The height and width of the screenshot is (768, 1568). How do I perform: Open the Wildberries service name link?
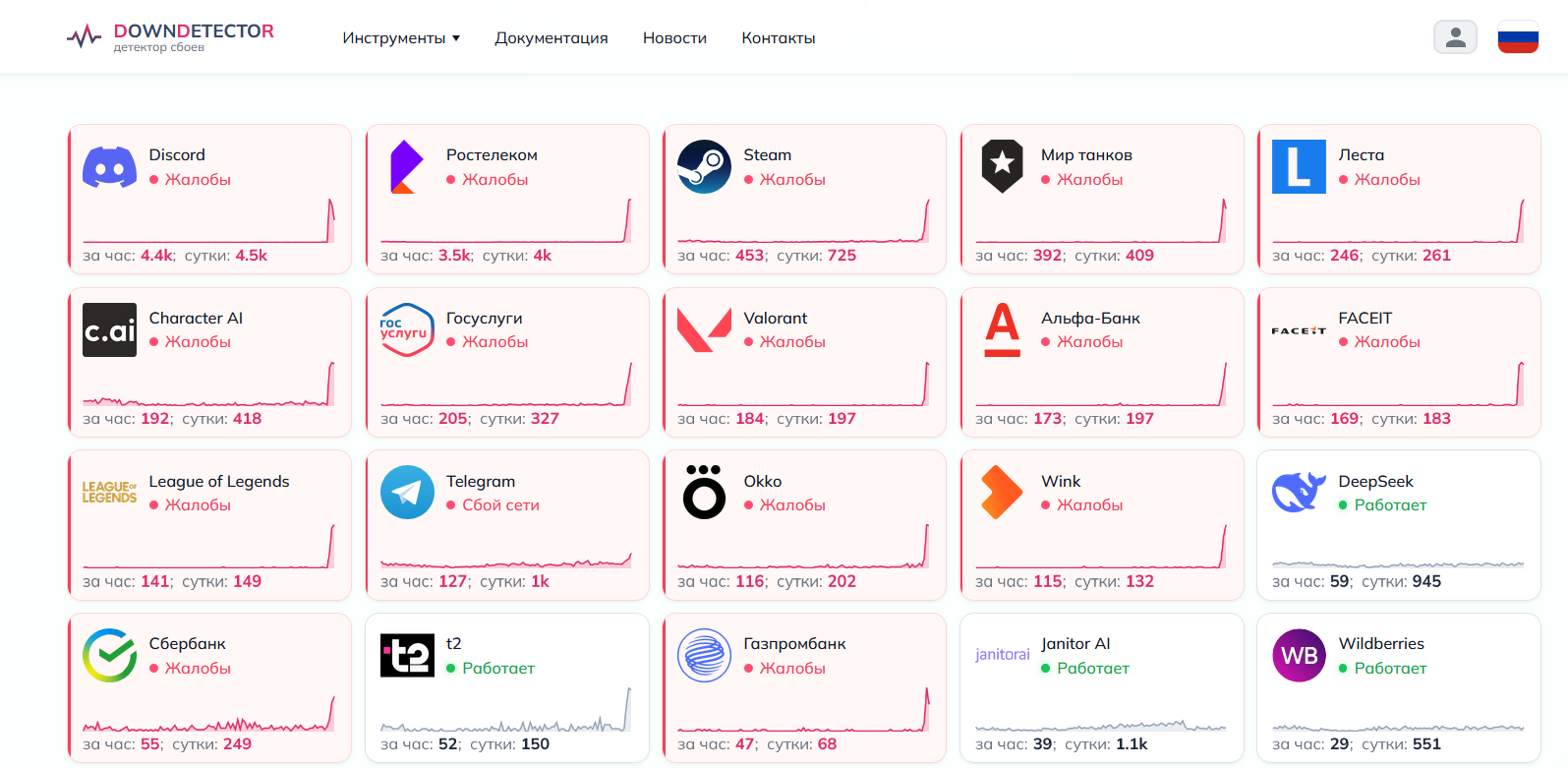pyautogui.click(x=1381, y=644)
